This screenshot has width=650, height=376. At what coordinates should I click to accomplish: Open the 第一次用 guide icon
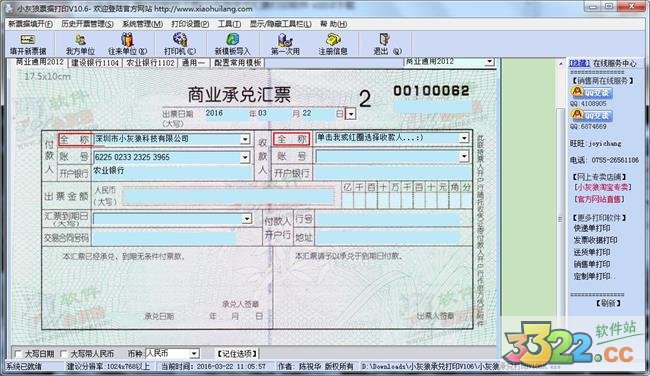coord(285,44)
